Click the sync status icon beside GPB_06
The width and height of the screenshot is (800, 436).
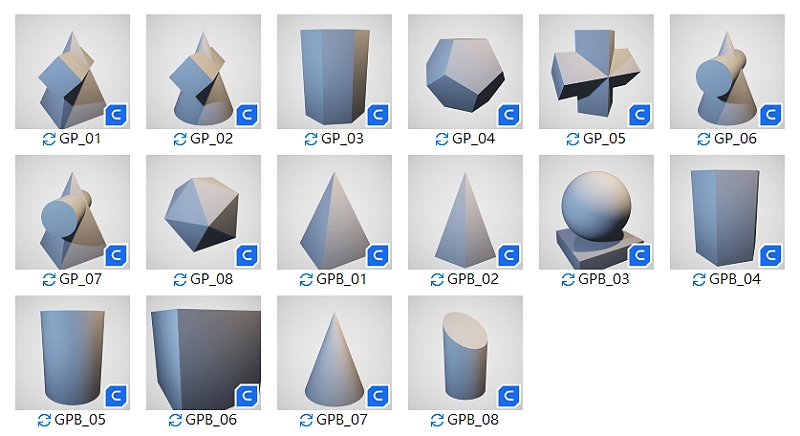point(175,420)
